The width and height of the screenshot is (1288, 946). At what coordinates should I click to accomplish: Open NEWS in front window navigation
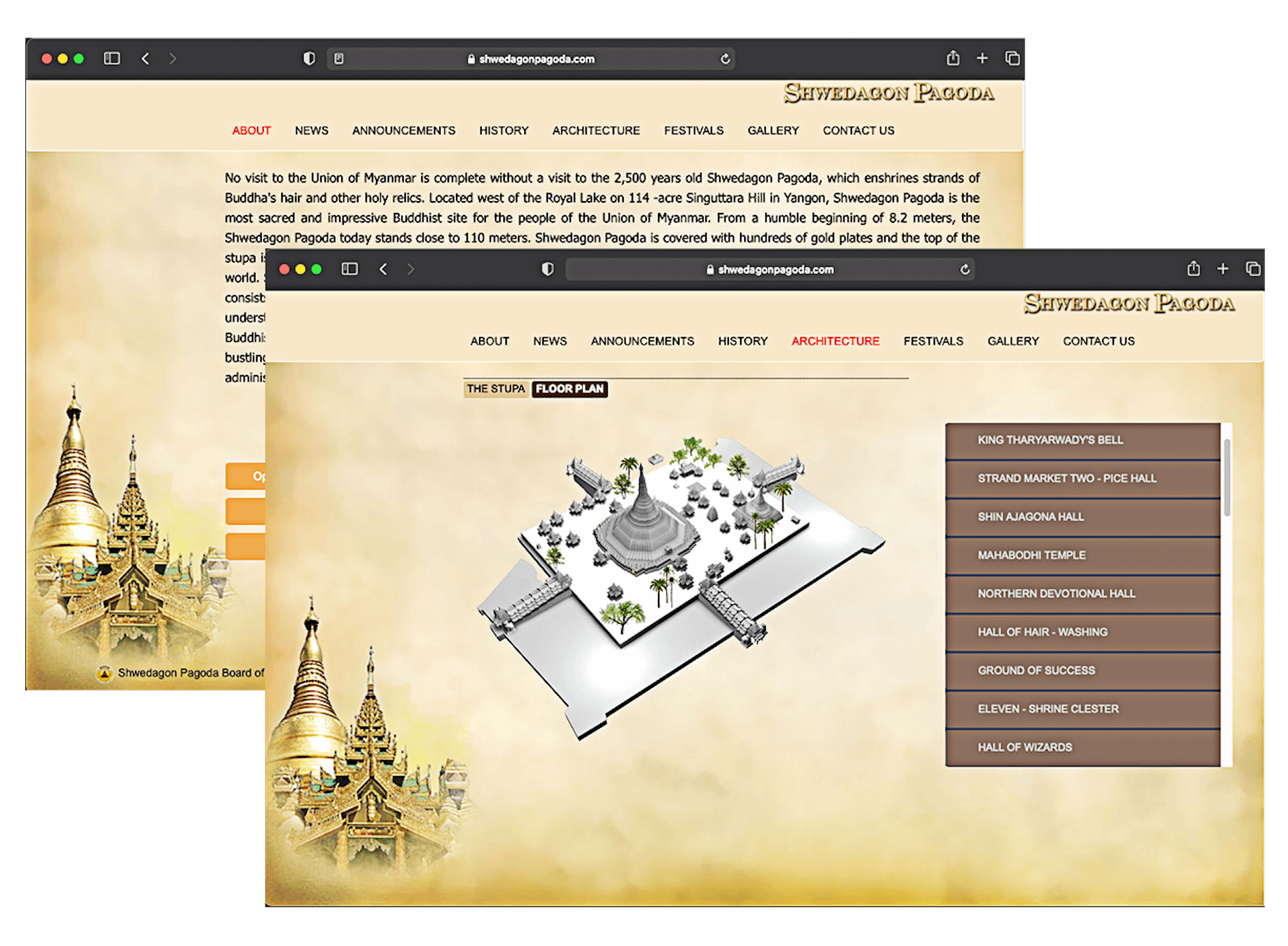pyautogui.click(x=550, y=341)
